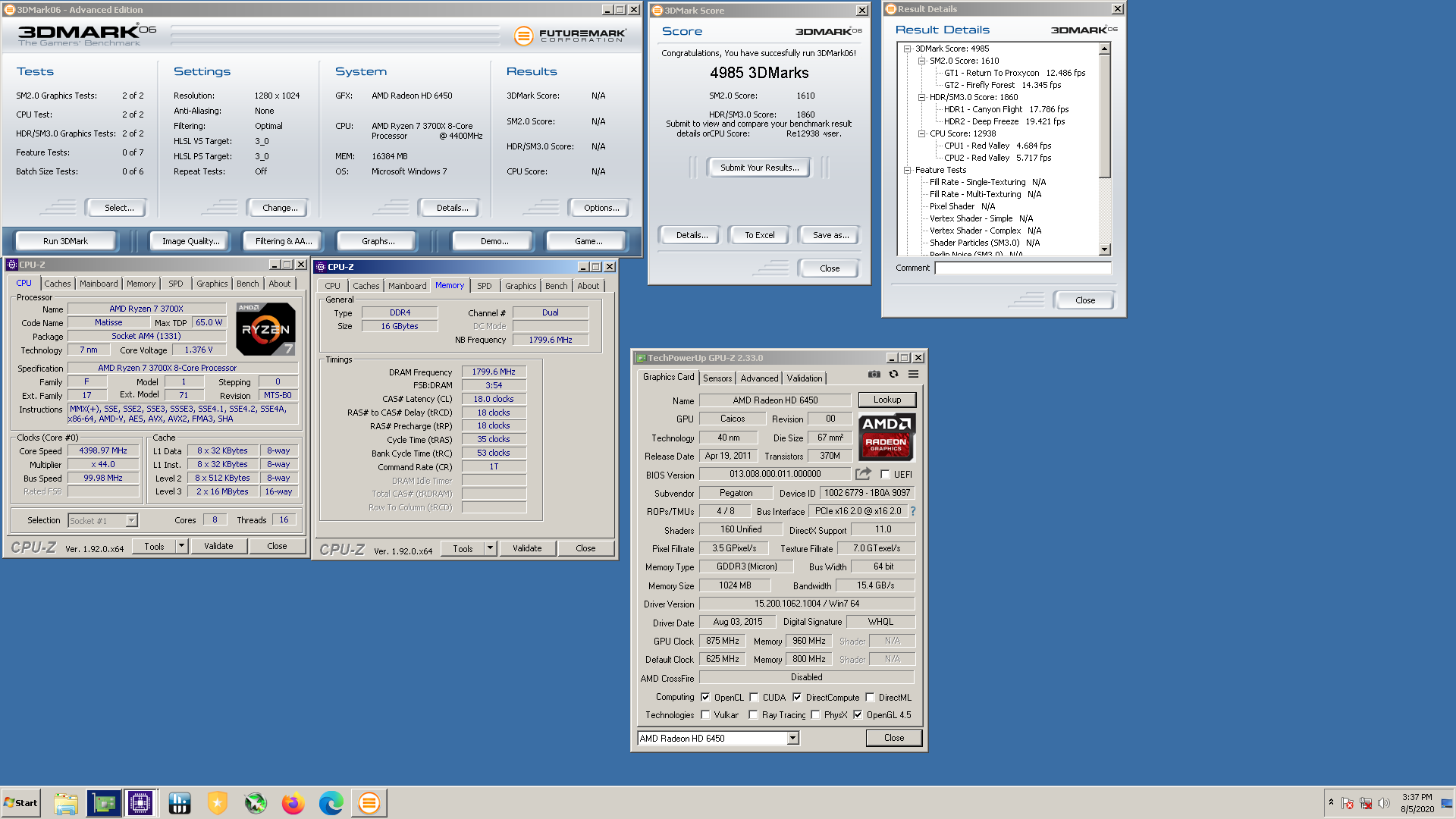
Task: Click the CPU-Z Memory window title icon
Action: click(321, 267)
